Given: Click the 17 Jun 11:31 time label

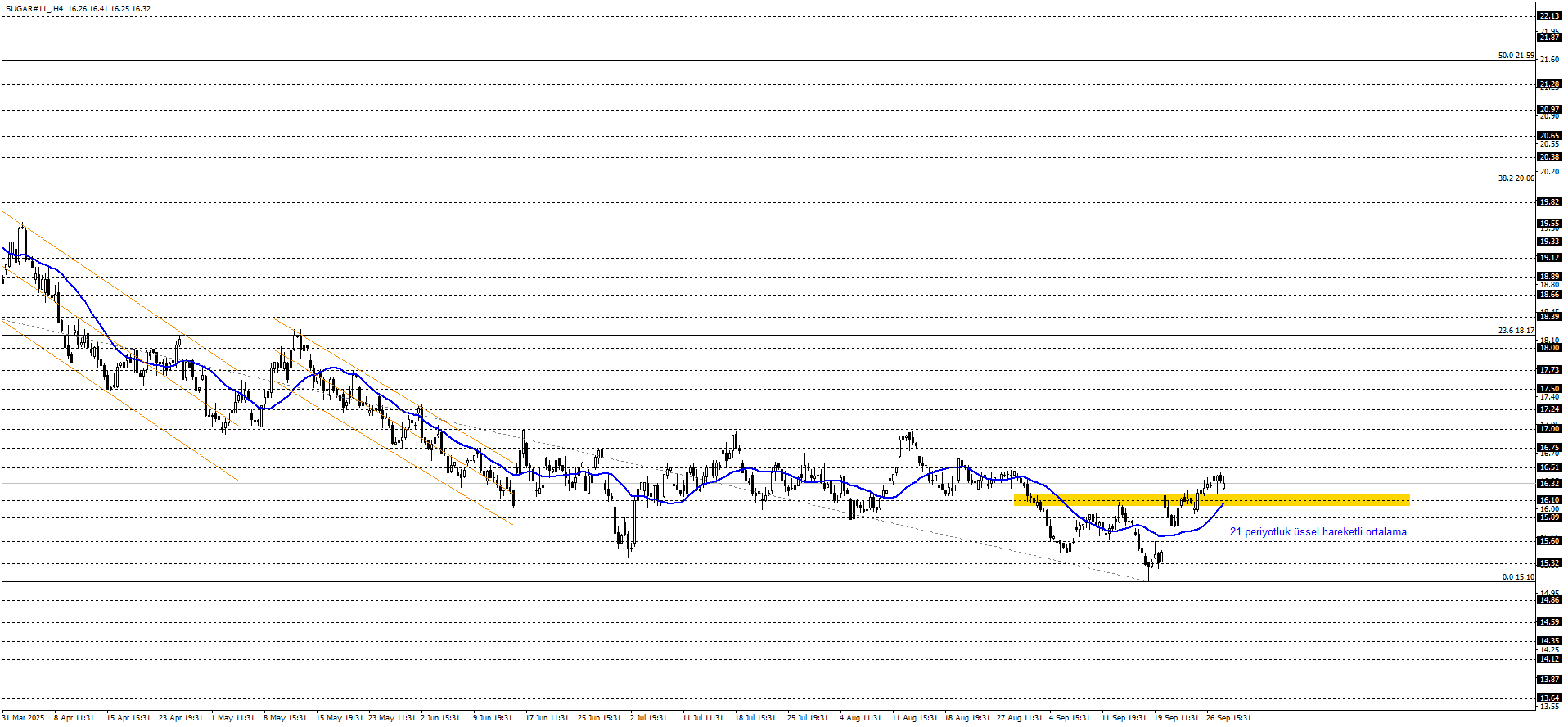Looking at the screenshot, I should pos(547,718).
